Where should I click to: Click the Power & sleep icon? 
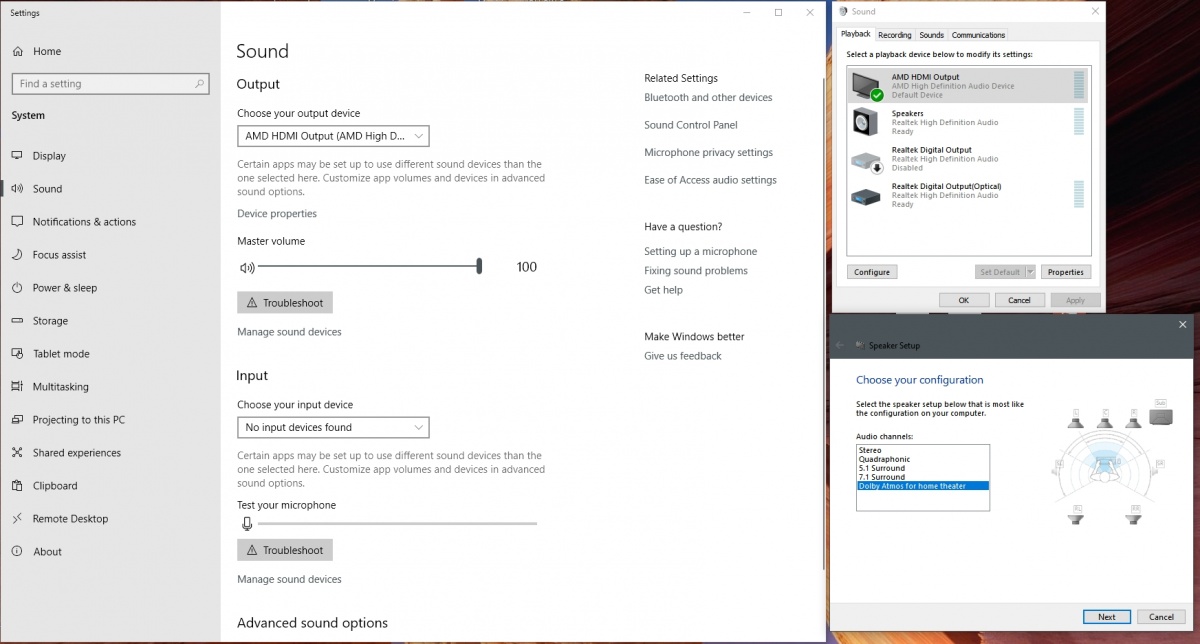pos(17,288)
